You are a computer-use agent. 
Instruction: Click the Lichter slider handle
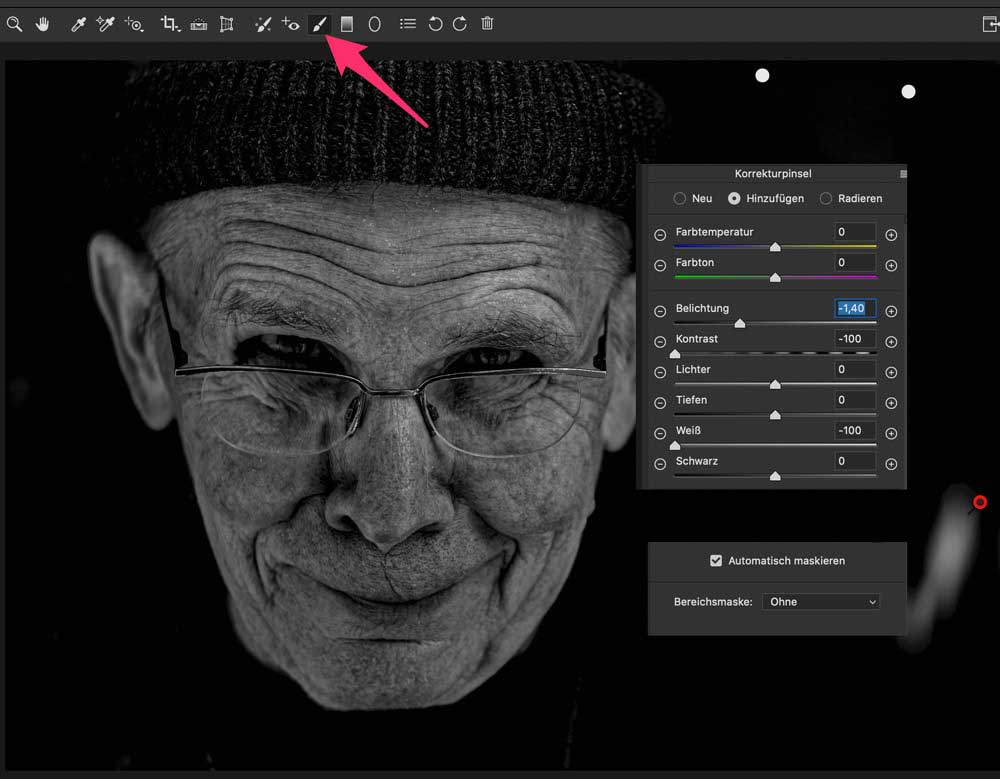click(x=775, y=384)
